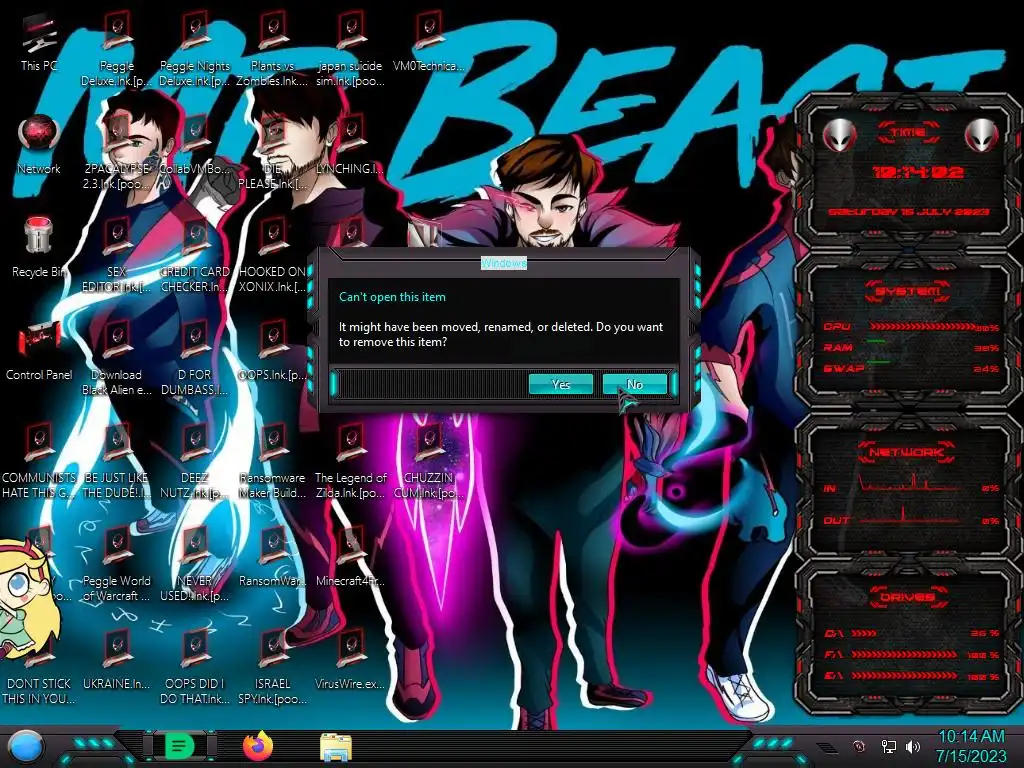Click the CPU usage bar in widget

click(x=923, y=327)
